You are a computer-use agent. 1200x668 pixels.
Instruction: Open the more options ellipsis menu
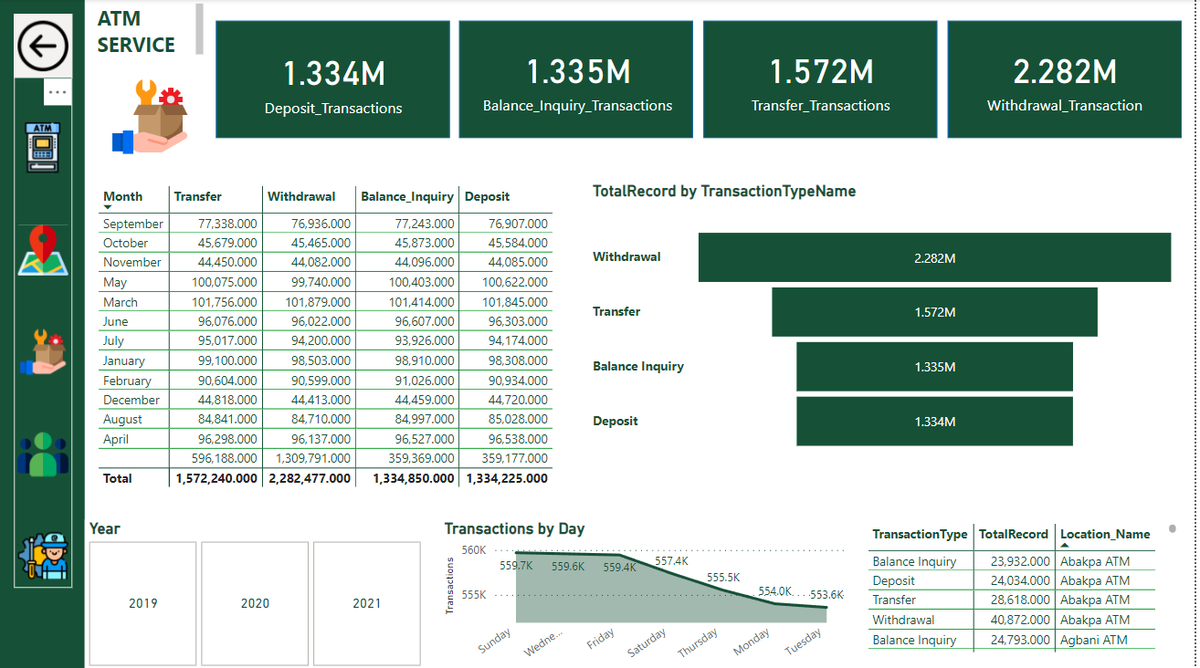tap(57, 92)
